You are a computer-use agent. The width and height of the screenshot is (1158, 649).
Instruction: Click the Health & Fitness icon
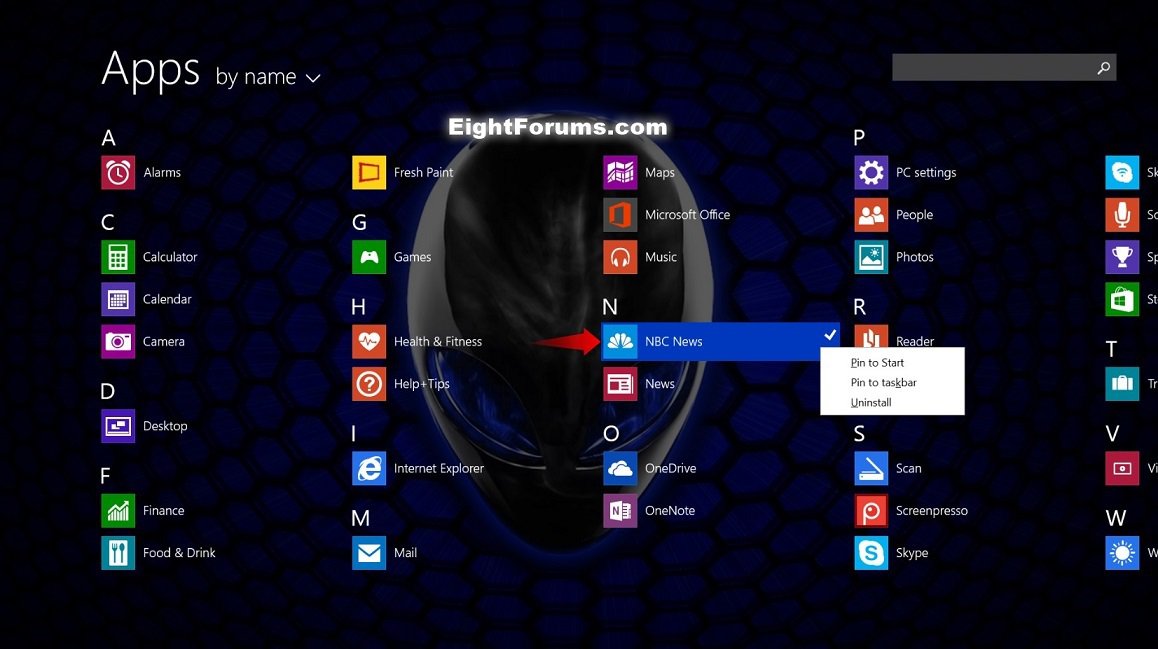pos(369,342)
